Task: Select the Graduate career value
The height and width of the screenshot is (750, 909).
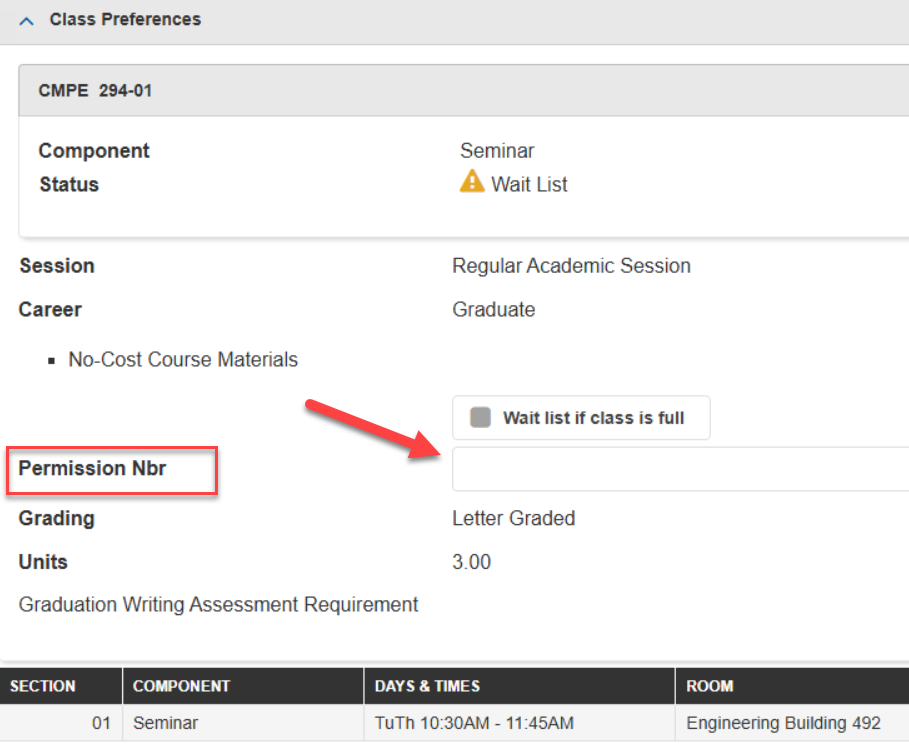Action: pyautogui.click(x=493, y=309)
